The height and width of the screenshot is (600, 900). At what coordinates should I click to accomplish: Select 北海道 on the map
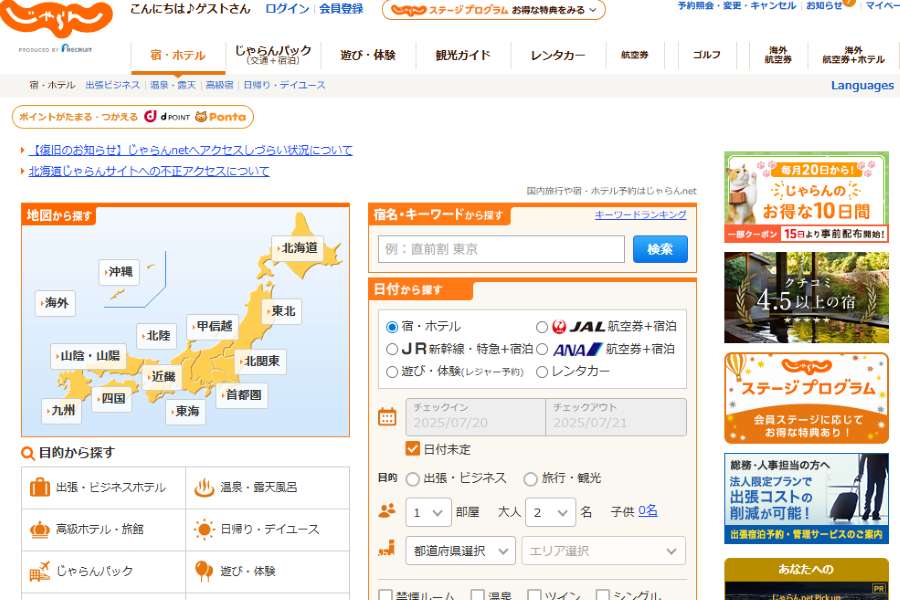point(296,248)
